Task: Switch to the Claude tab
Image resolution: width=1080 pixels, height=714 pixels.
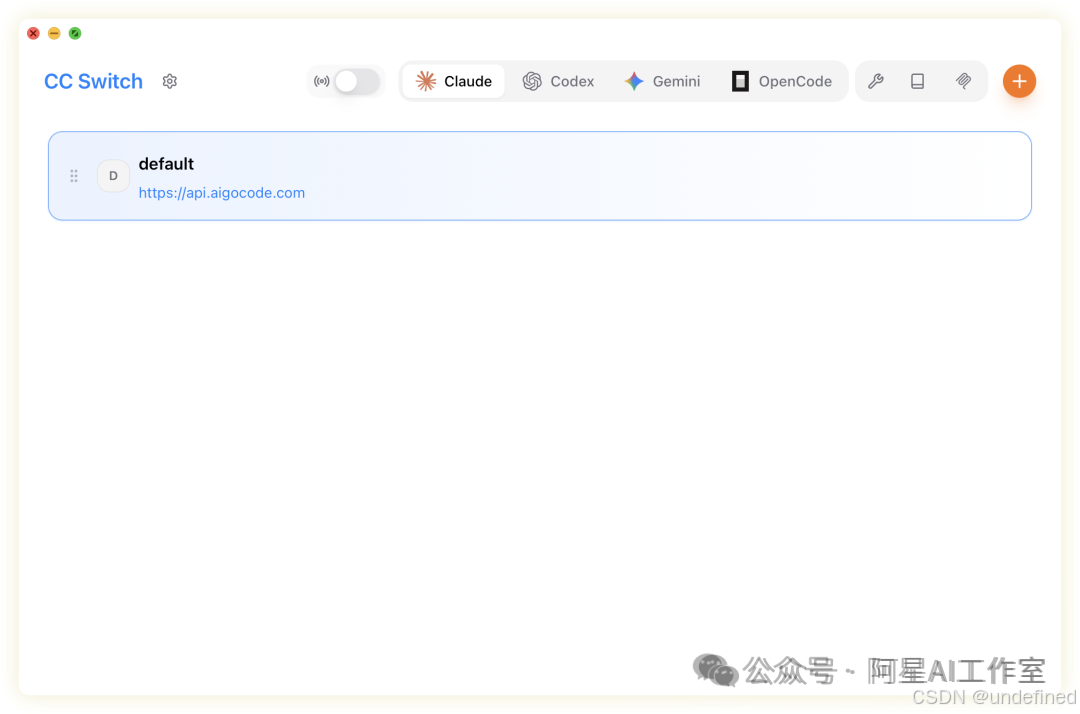Action: click(x=454, y=81)
